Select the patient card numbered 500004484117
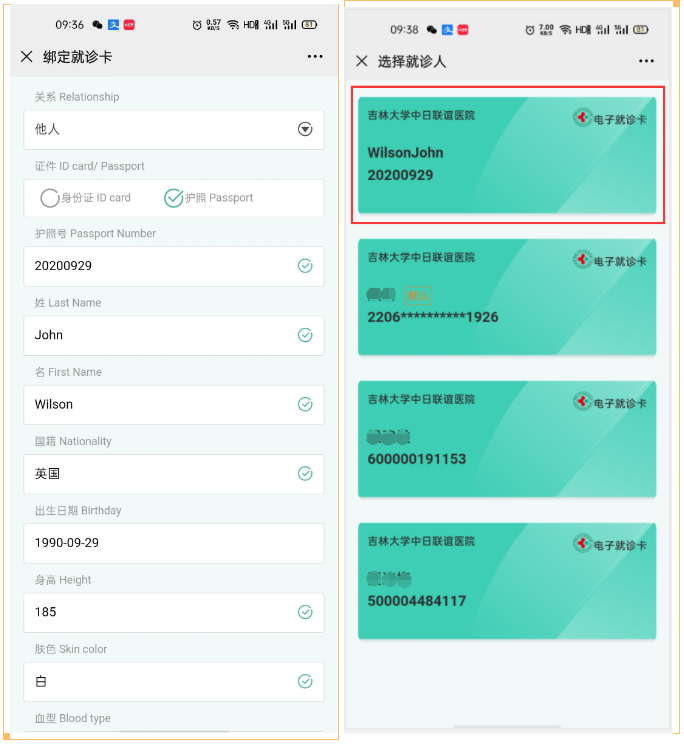Screen dimensions: 684x745 [x=506, y=581]
